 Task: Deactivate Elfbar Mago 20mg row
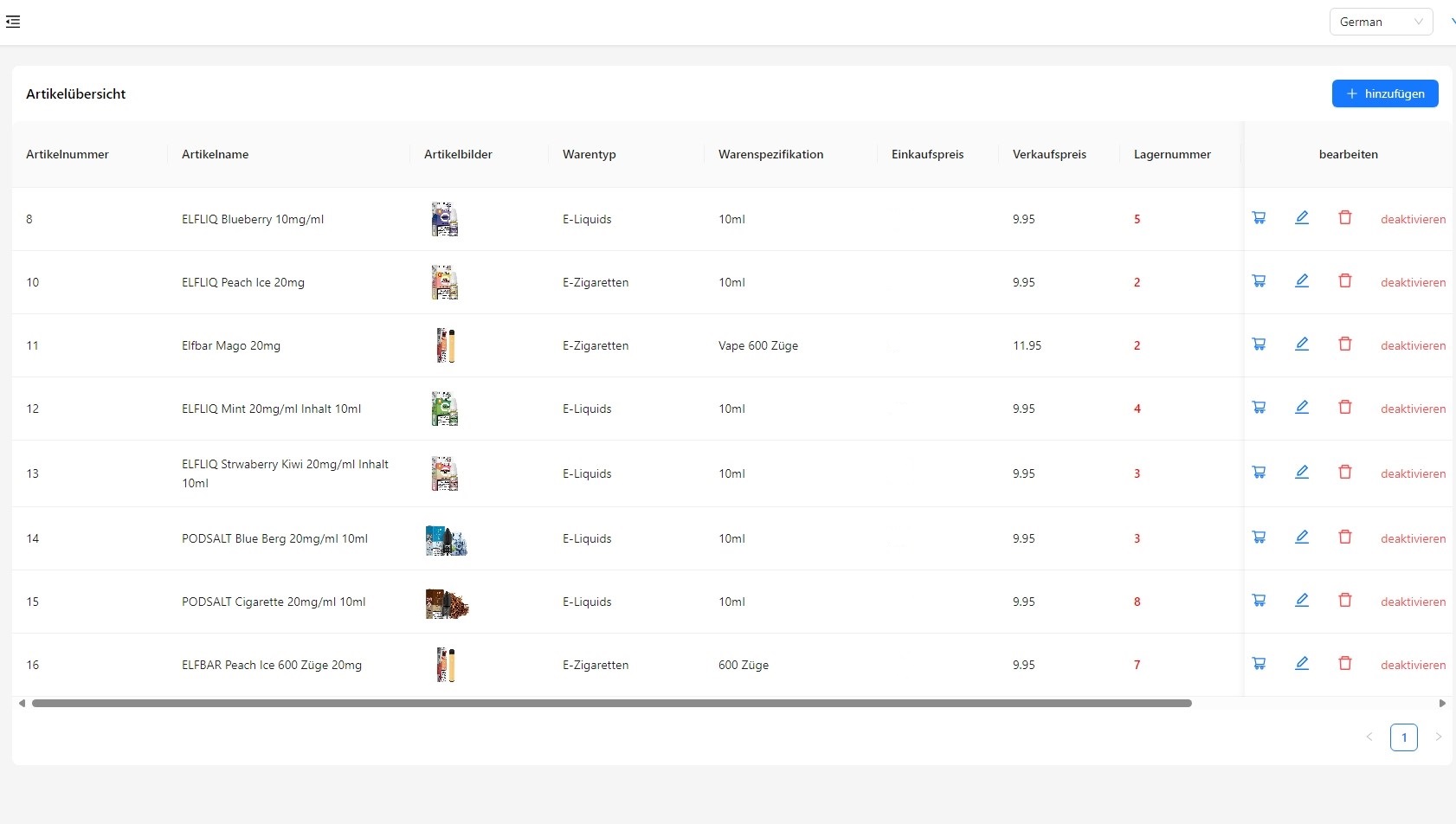(1413, 345)
